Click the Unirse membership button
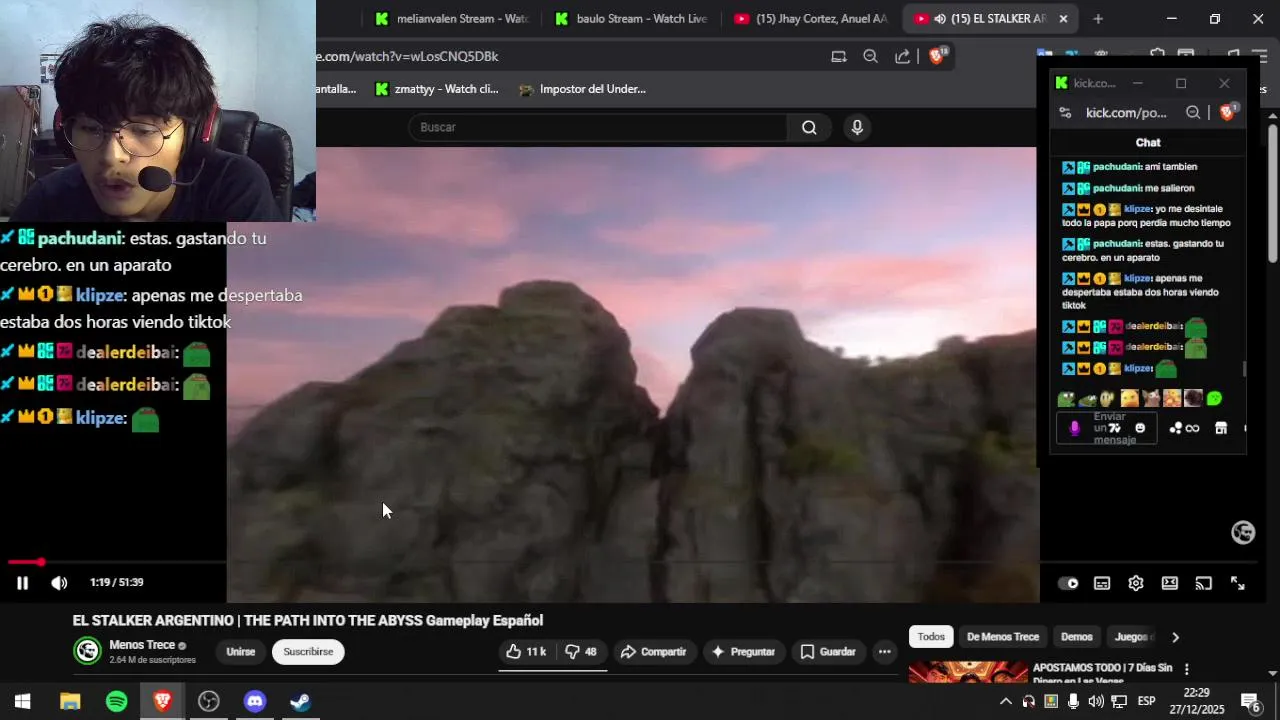The image size is (1280, 720). point(241,652)
